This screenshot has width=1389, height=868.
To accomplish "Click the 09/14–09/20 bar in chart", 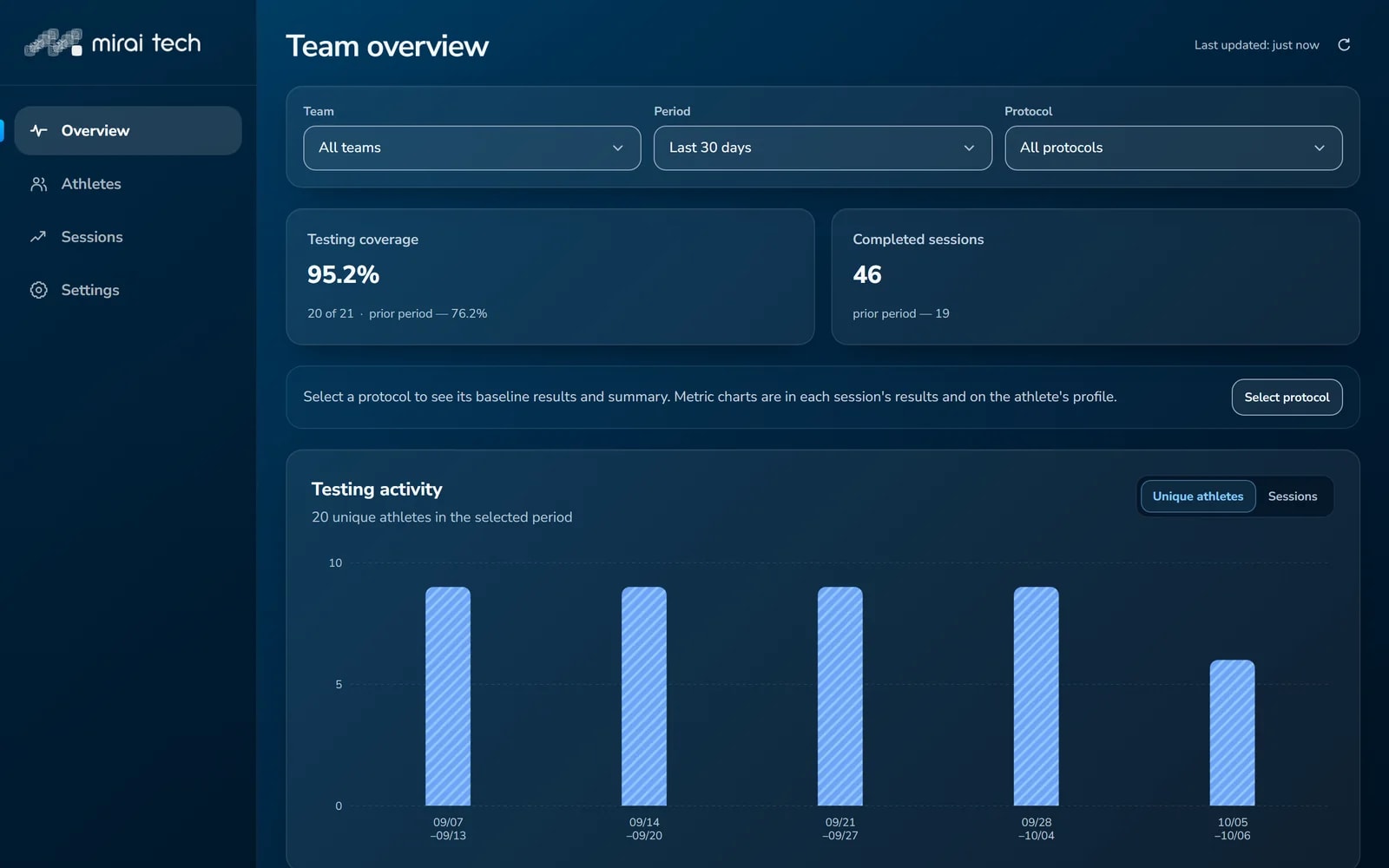I will pos(644,696).
